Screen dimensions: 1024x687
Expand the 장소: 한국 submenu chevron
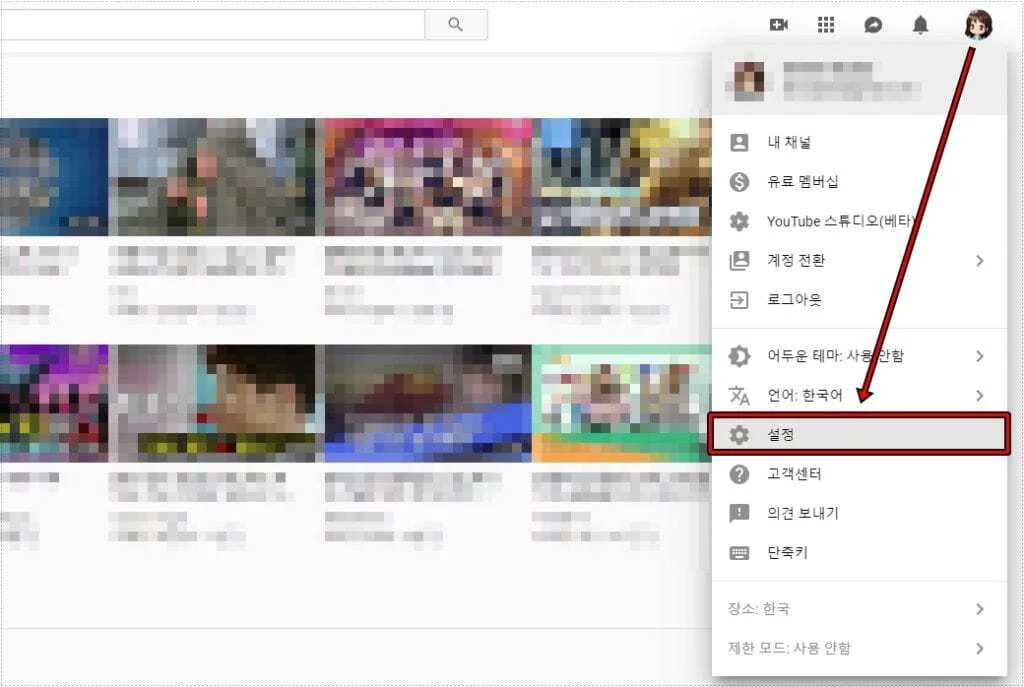click(980, 609)
